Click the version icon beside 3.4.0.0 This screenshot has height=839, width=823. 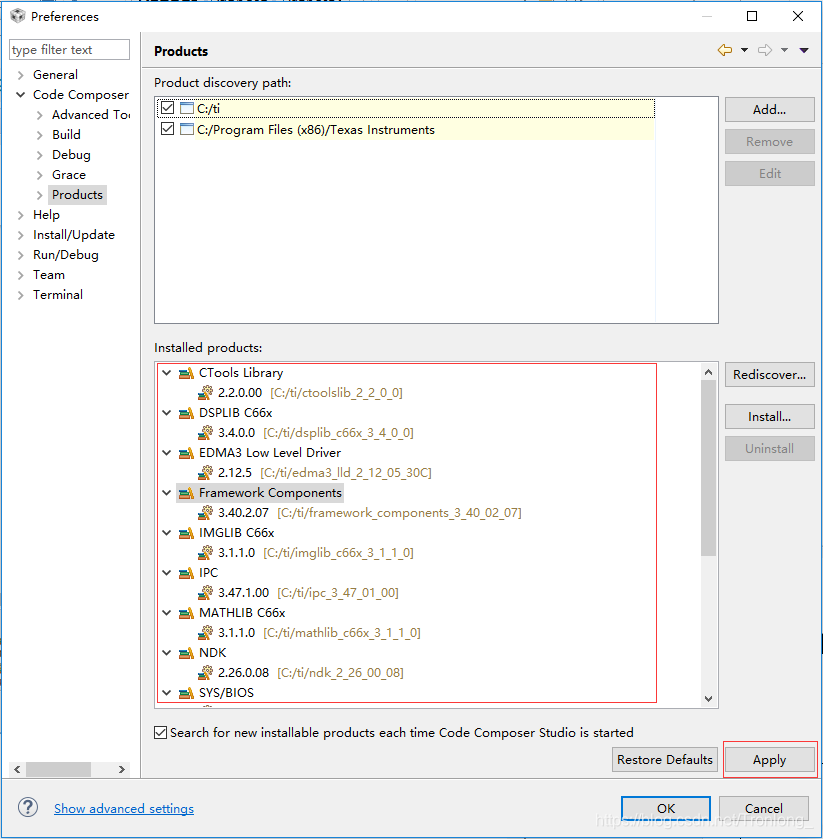(205, 432)
